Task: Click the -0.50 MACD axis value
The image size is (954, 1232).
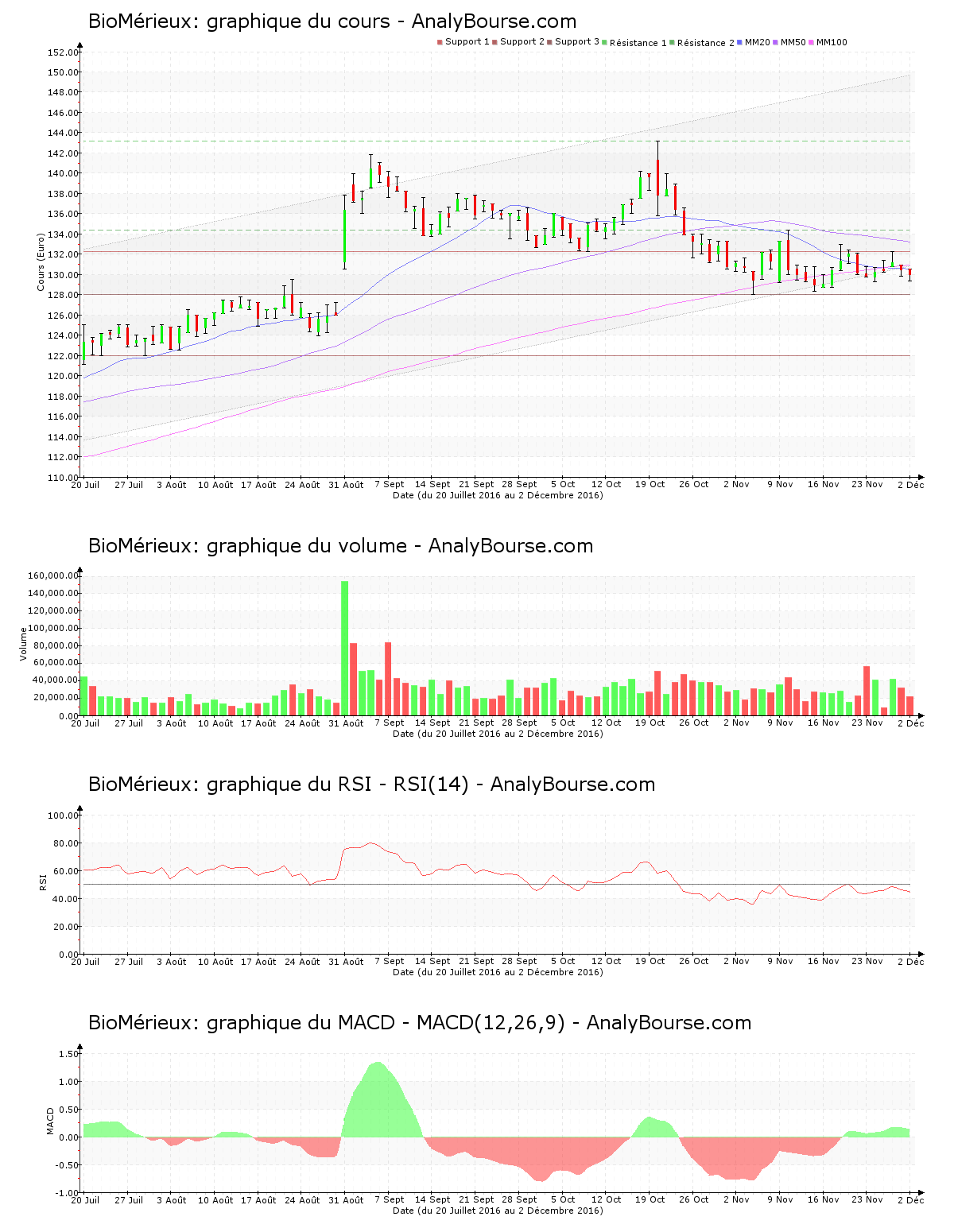Action: point(67,1165)
